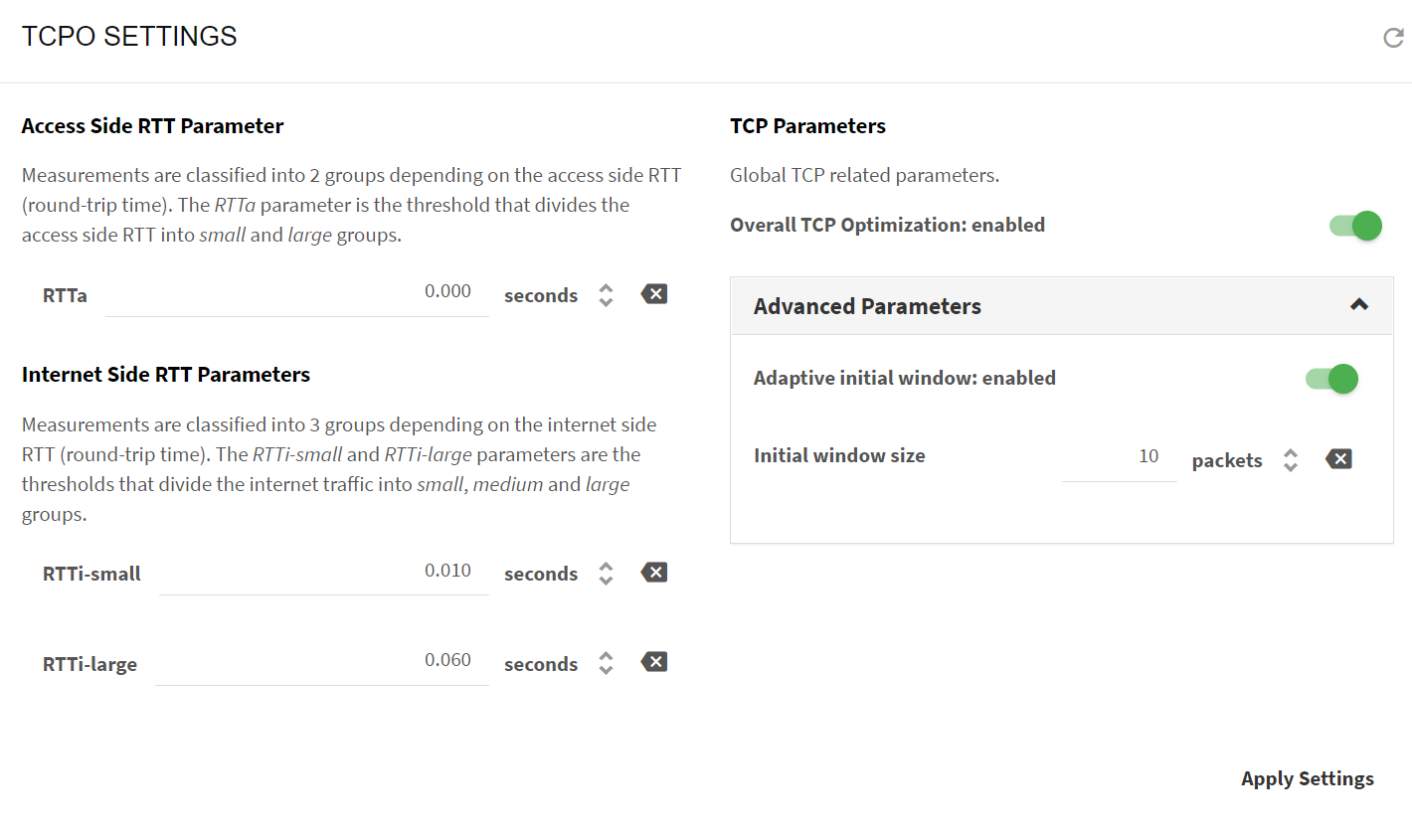Clear the RTTa value with its delete icon

tap(654, 294)
